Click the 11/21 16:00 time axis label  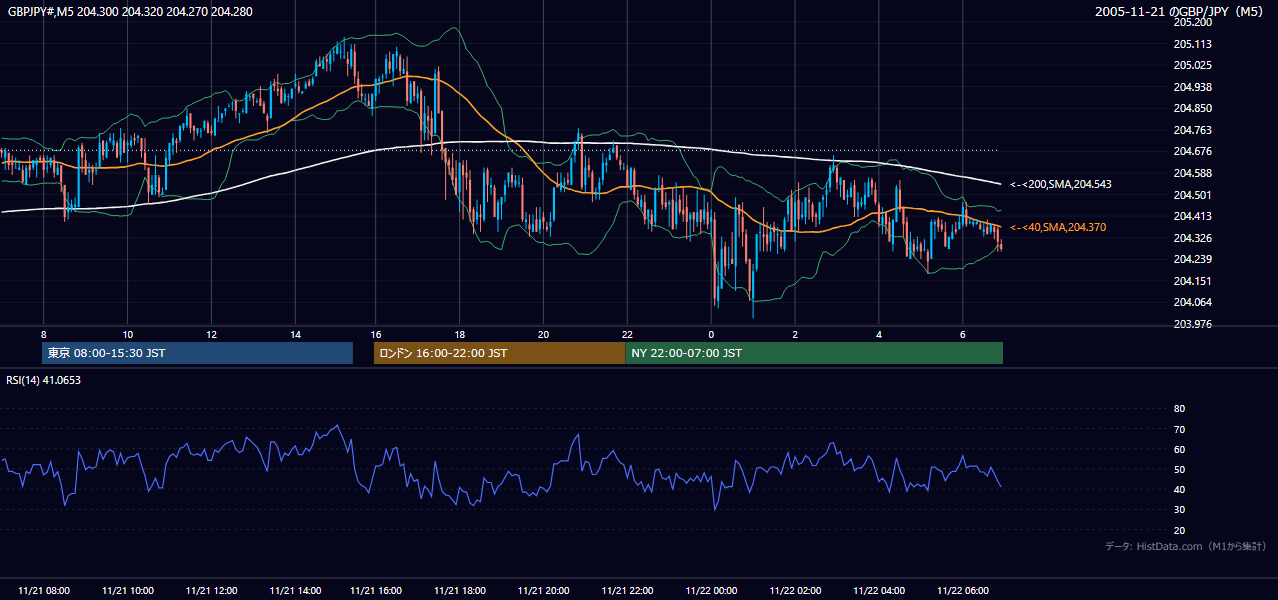[376, 591]
